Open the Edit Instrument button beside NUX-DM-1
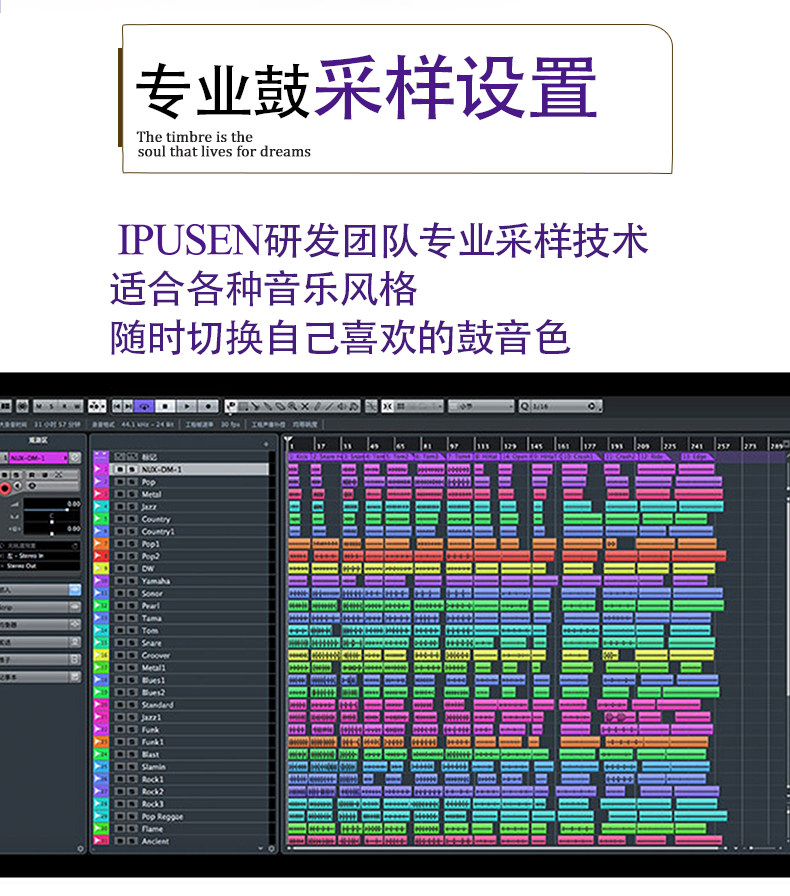 coord(75,458)
